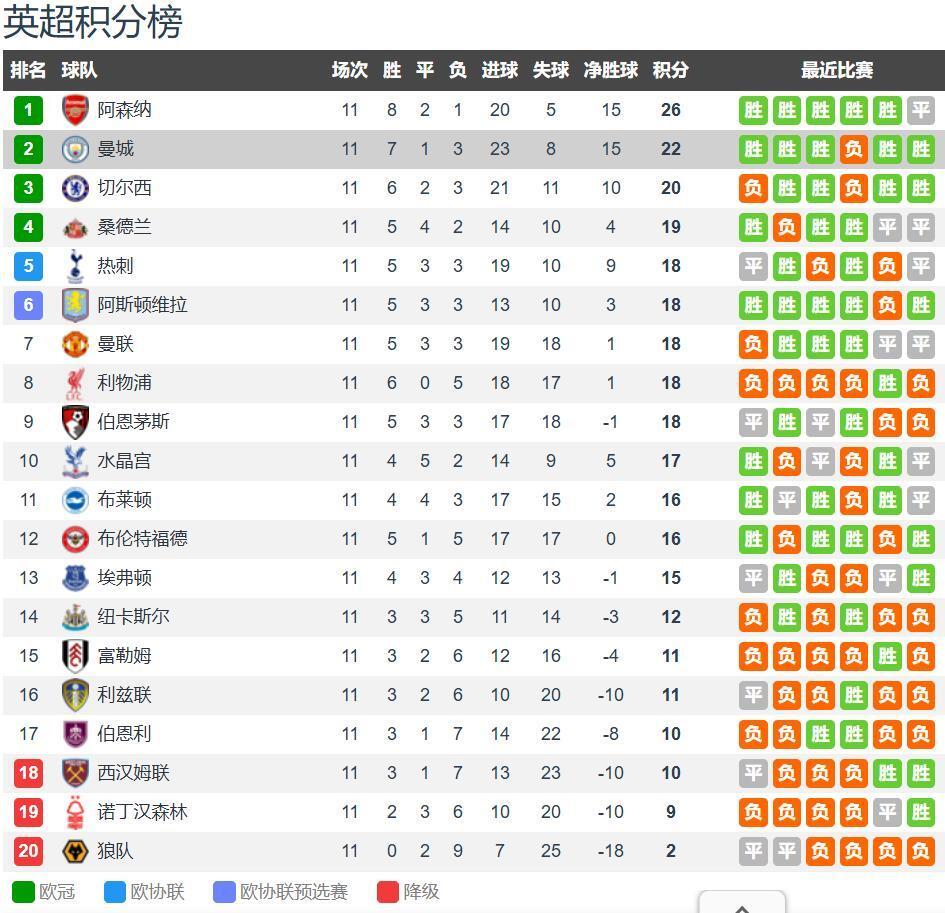The width and height of the screenshot is (945, 913).
Task: Open the 布伦特福德 team link
Action: click(142, 539)
